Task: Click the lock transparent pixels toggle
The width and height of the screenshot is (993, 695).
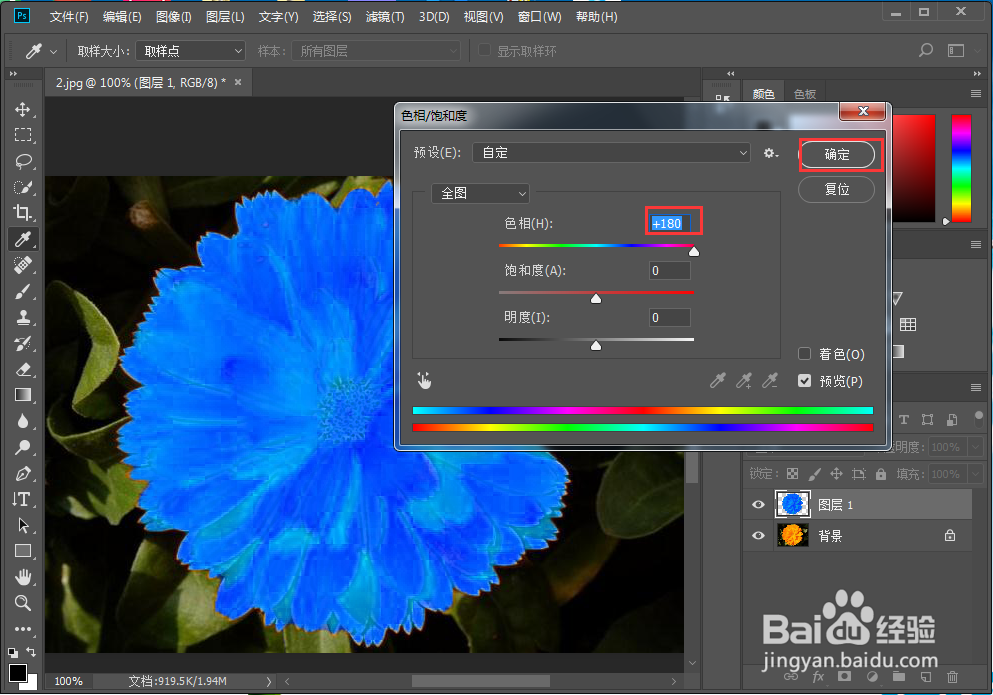Action: 792,474
